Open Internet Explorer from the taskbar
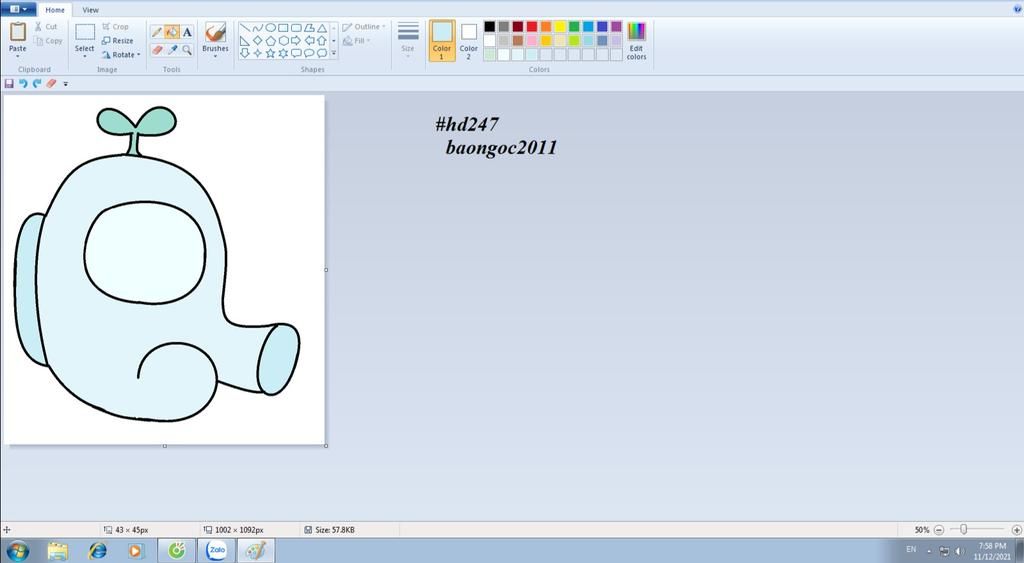Screen dimensions: 1024x563 point(97,551)
